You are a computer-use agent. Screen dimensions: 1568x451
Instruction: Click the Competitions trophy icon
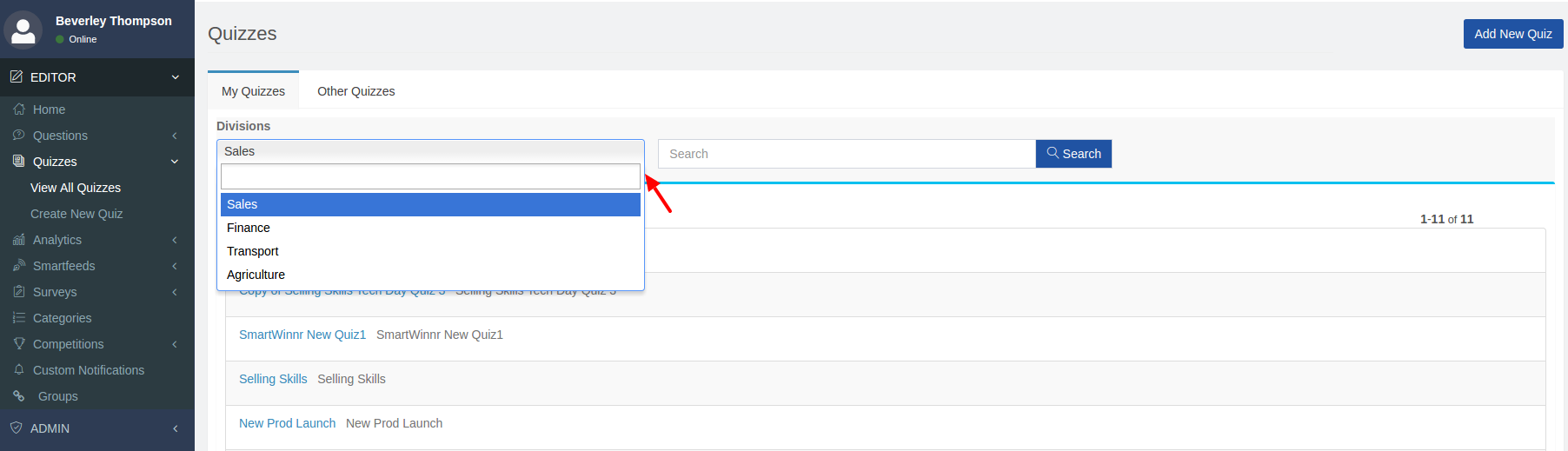coord(19,344)
